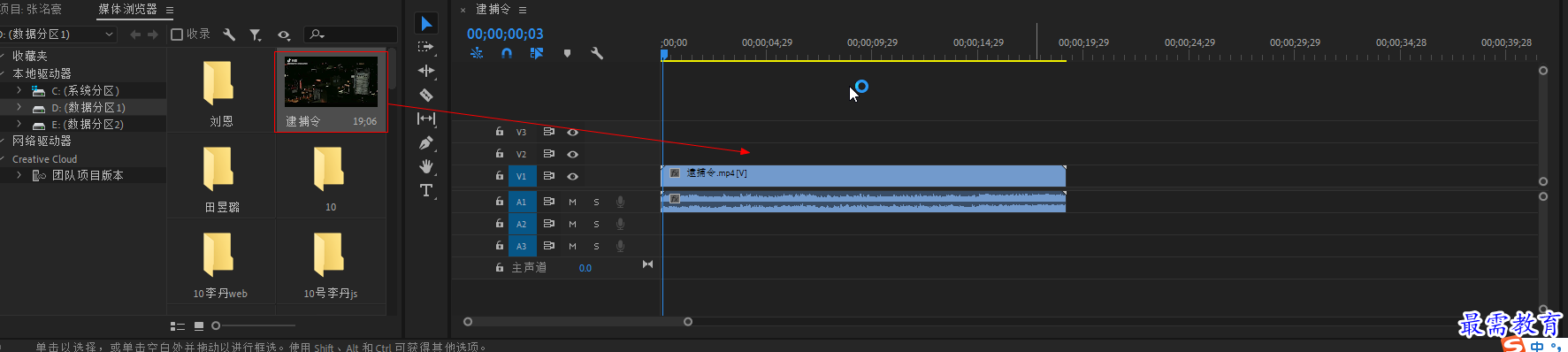Click the V1 Sync Lock icon

pyautogui.click(x=549, y=176)
